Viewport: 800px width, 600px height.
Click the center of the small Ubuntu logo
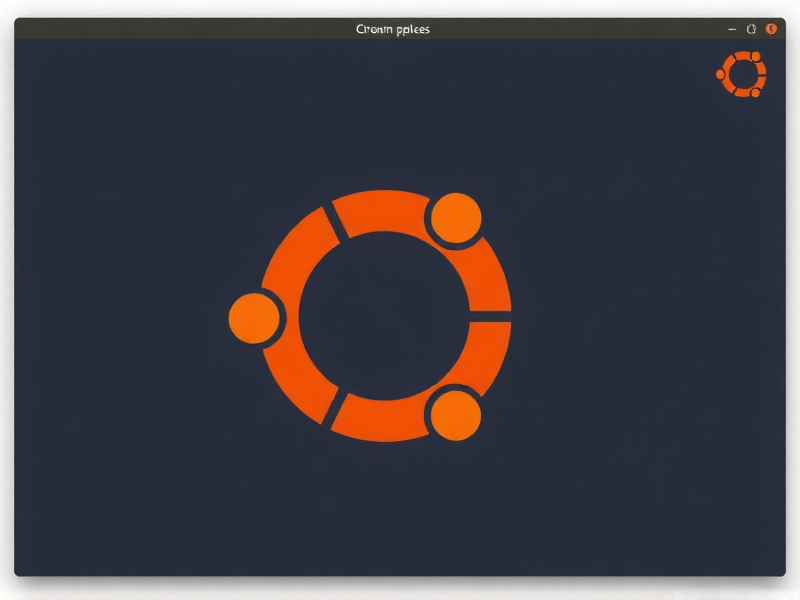click(x=743, y=74)
